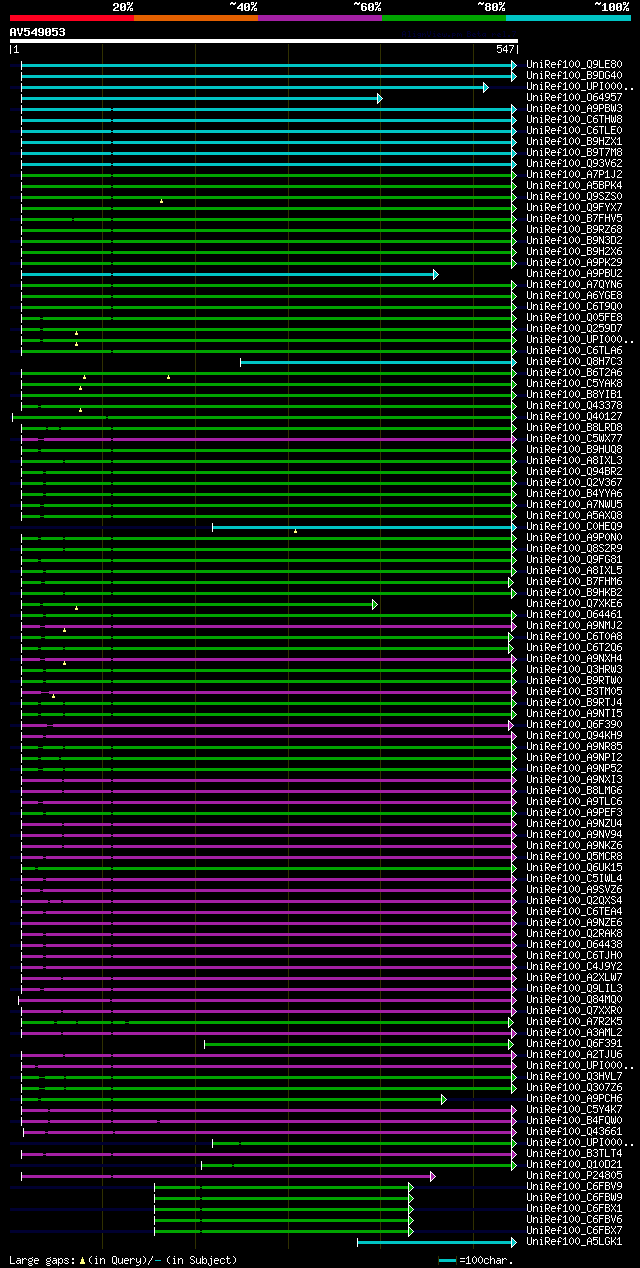This screenshot has height=1268, width=640.
Task: Select the UniRef100_B8LMG6 label
Action: pos(574,790)
